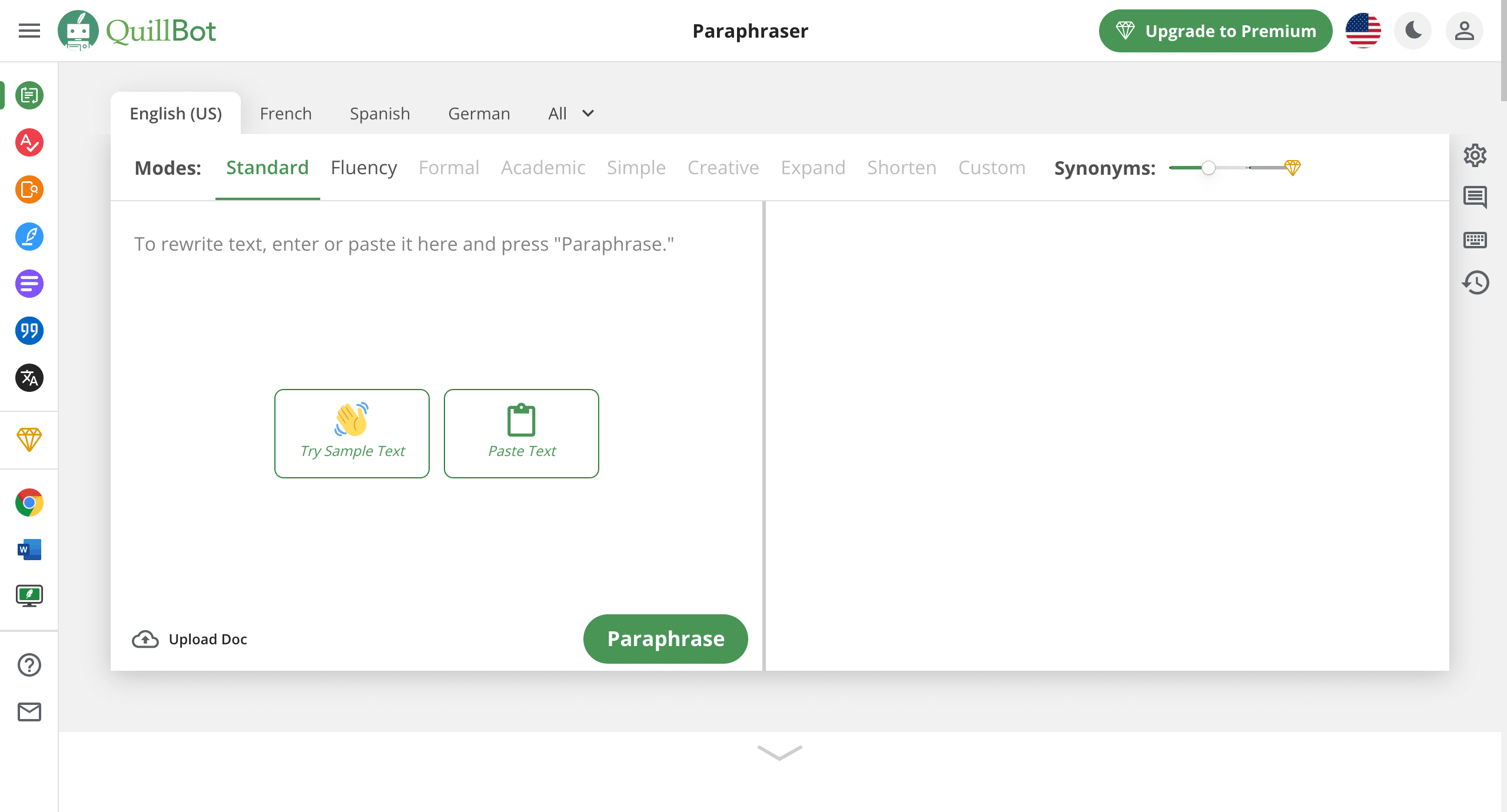Open the Translator tool icon
Screen dimensions: 1507x812
pos(29,378)
